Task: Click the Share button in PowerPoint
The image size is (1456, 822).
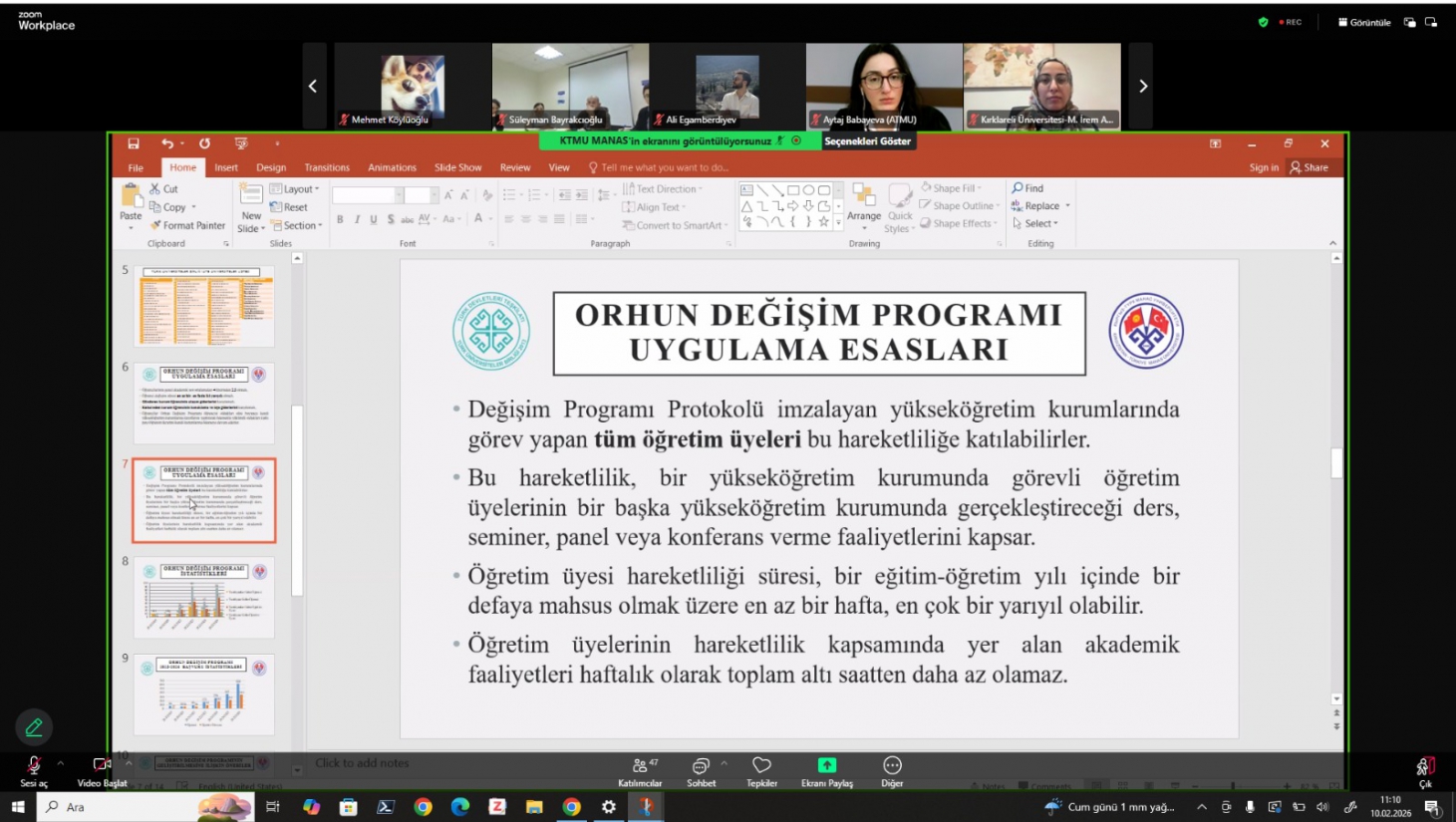Action: tap(1310, 167)
